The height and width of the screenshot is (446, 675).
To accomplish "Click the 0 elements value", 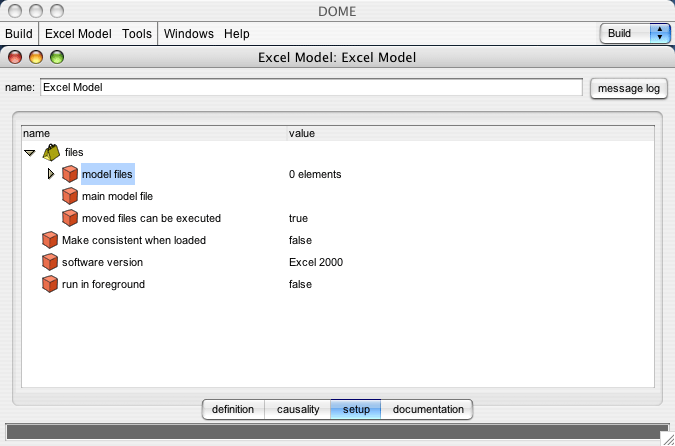I will pos(315,174).
